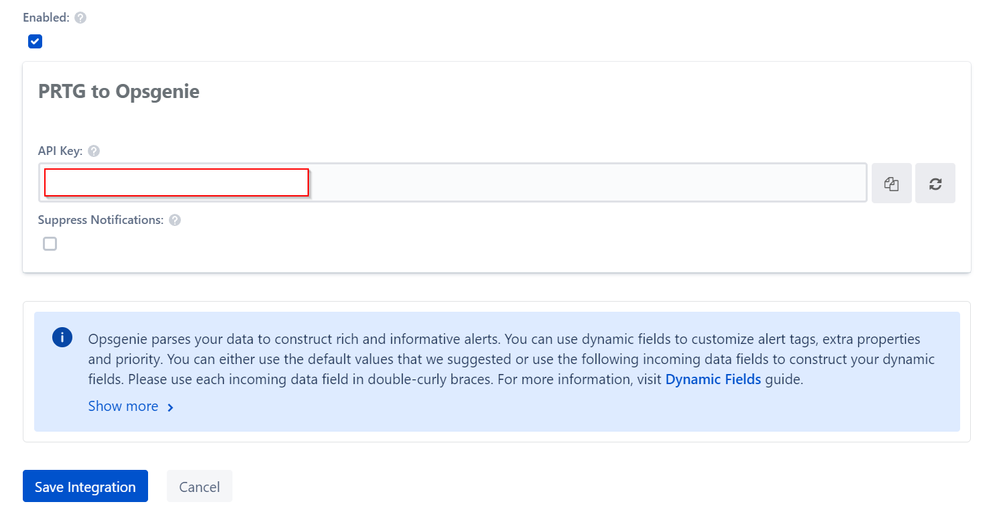Cancel the integration changes

tap(199, 486)
